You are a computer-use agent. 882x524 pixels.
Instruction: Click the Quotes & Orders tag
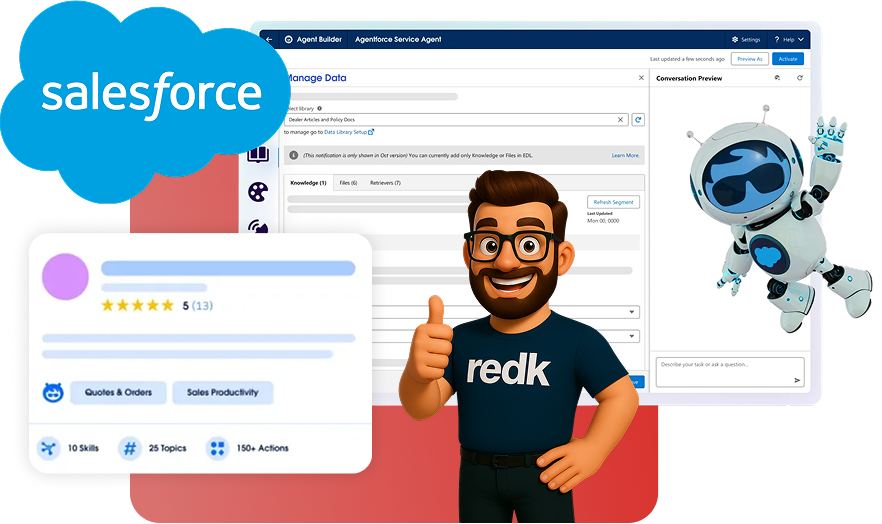coord(118,392)
